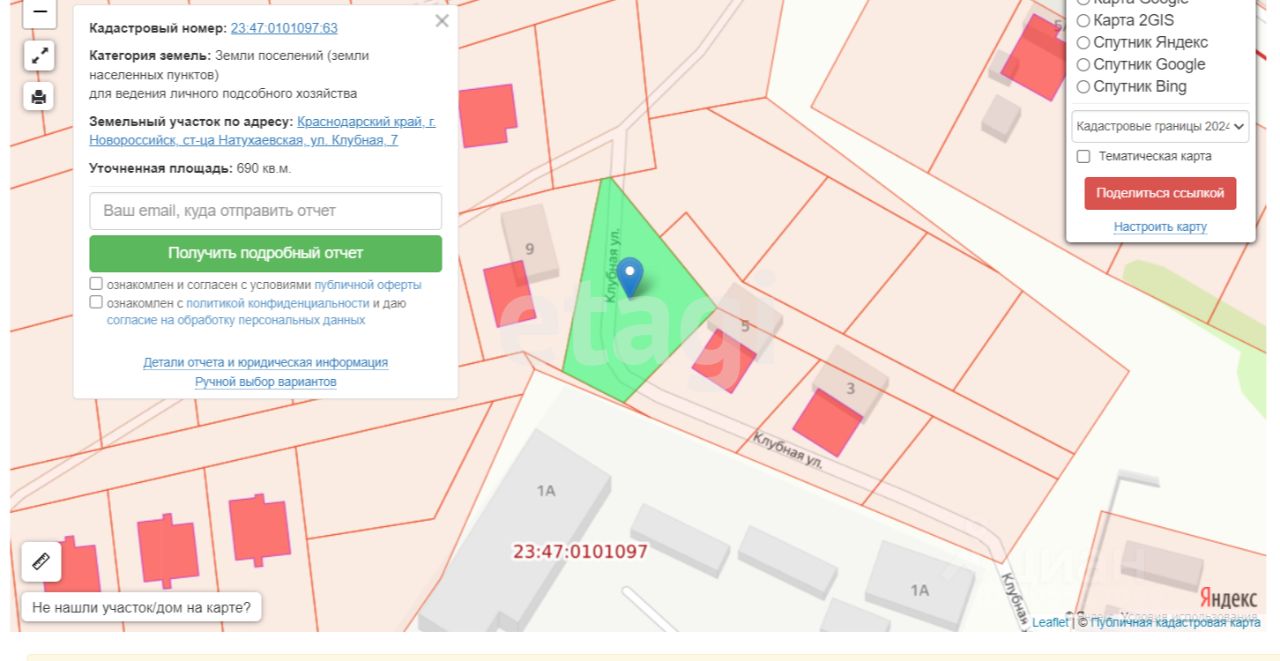Click Получить подробный отчет button
1280x661 pixels.
click(x=265, y=253)
